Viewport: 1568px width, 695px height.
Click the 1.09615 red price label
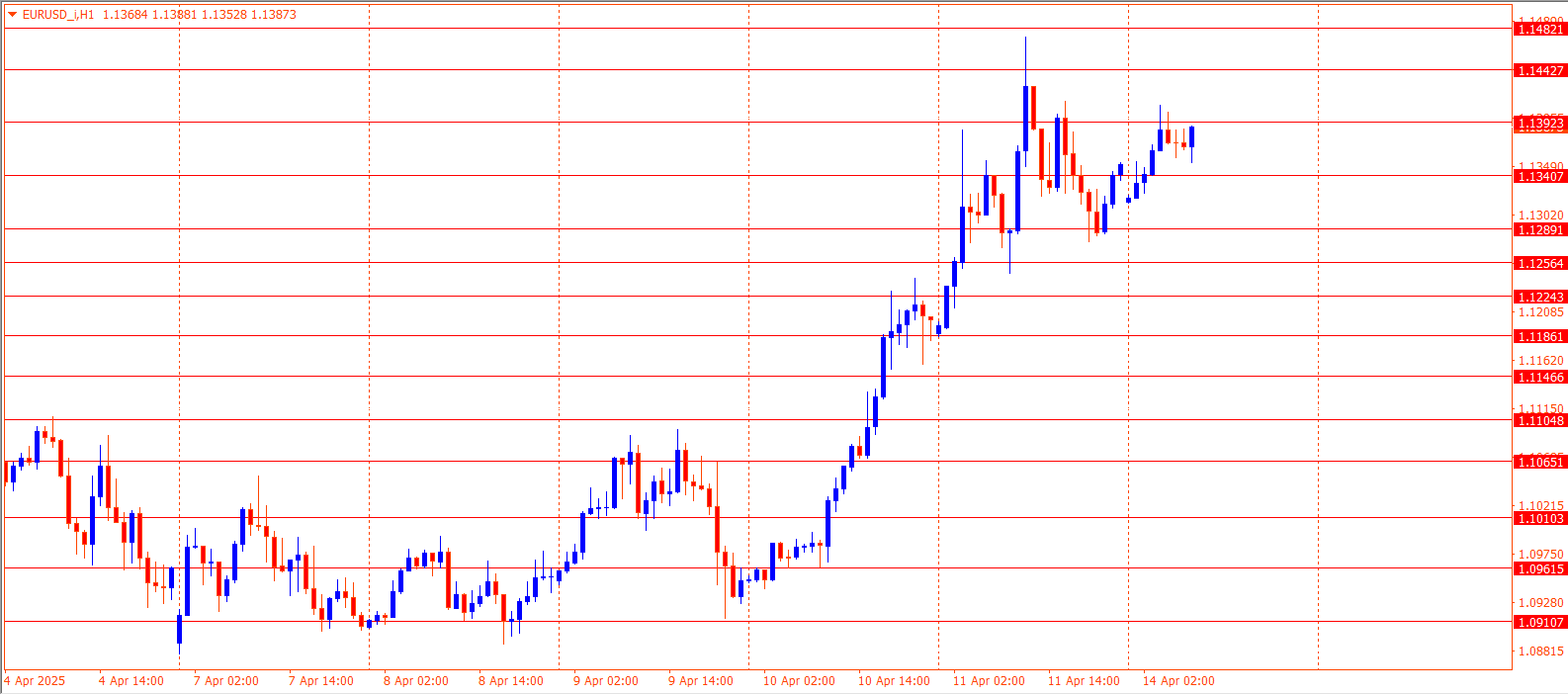1541,568
